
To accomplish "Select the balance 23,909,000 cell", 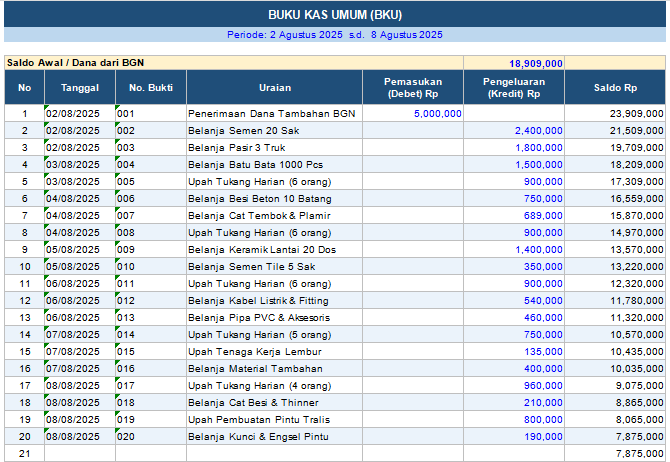I will coord(615,113).
